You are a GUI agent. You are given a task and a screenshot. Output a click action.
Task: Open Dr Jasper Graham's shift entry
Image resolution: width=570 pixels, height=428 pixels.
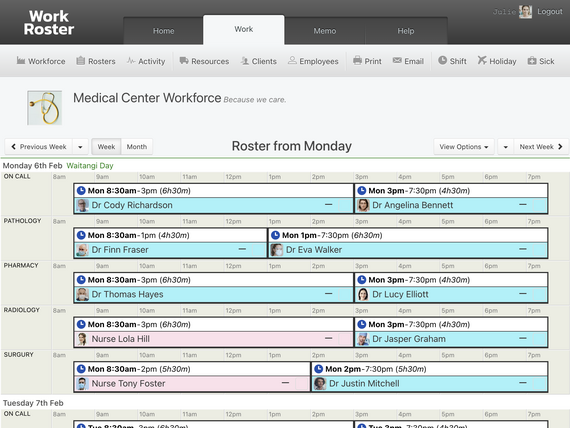[451, 332]
